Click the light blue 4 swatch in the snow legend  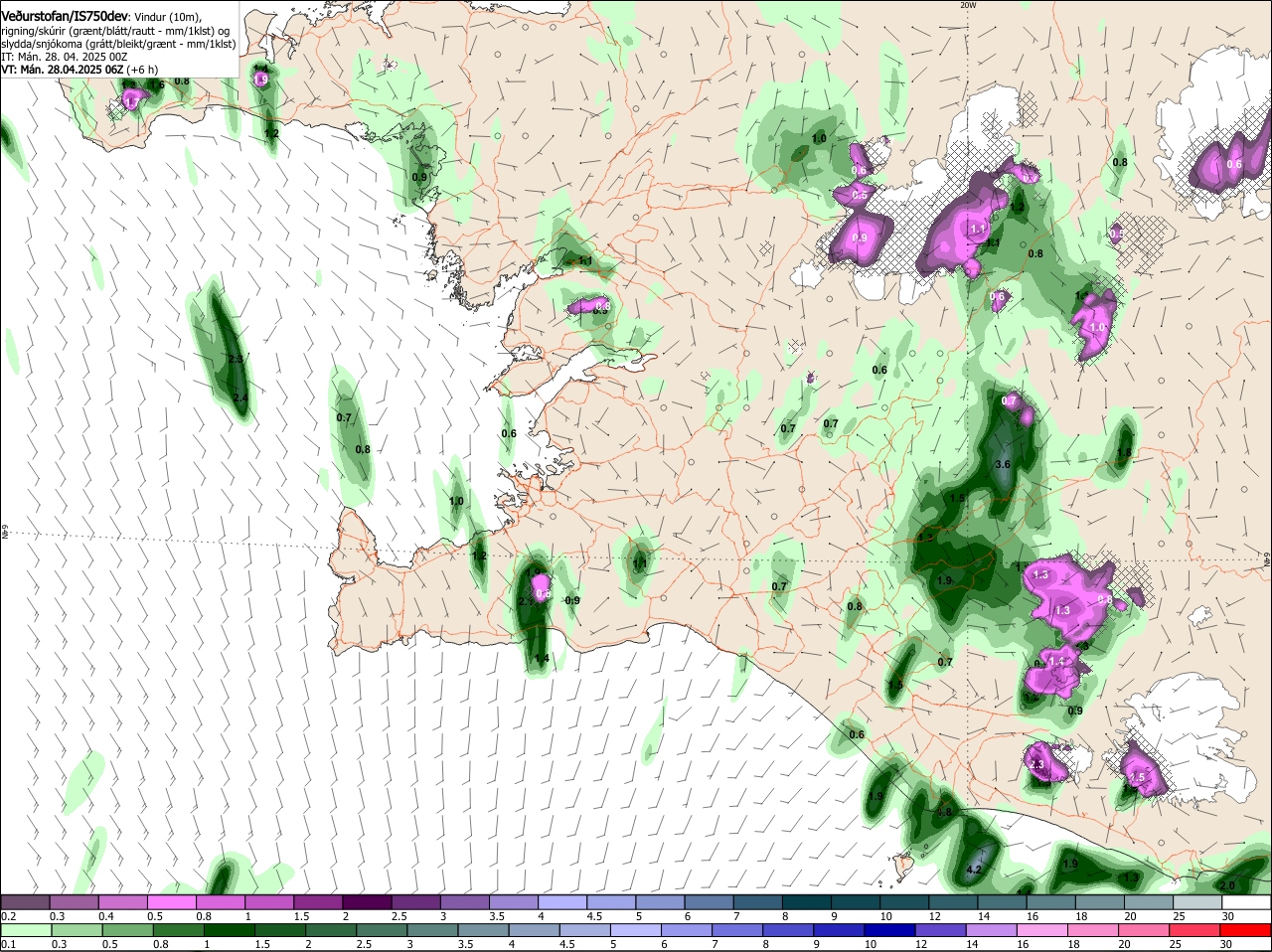click(x=561, y=902)
